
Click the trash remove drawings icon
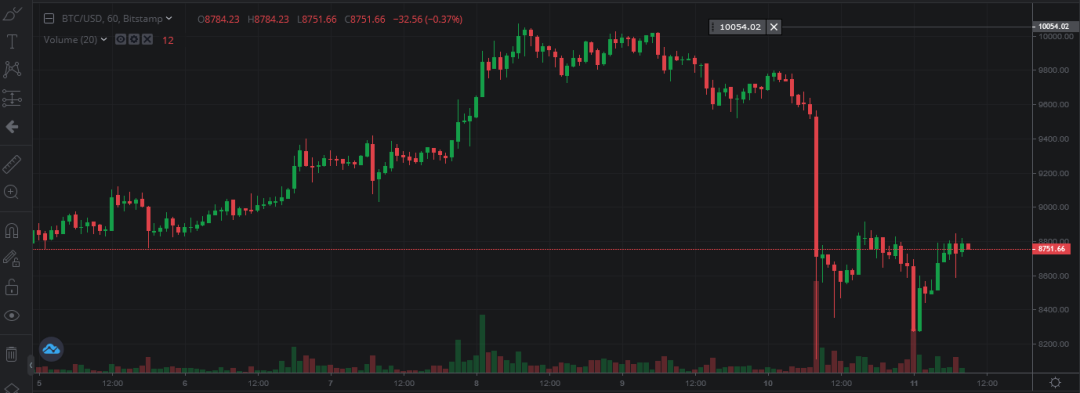coord(12,354)
